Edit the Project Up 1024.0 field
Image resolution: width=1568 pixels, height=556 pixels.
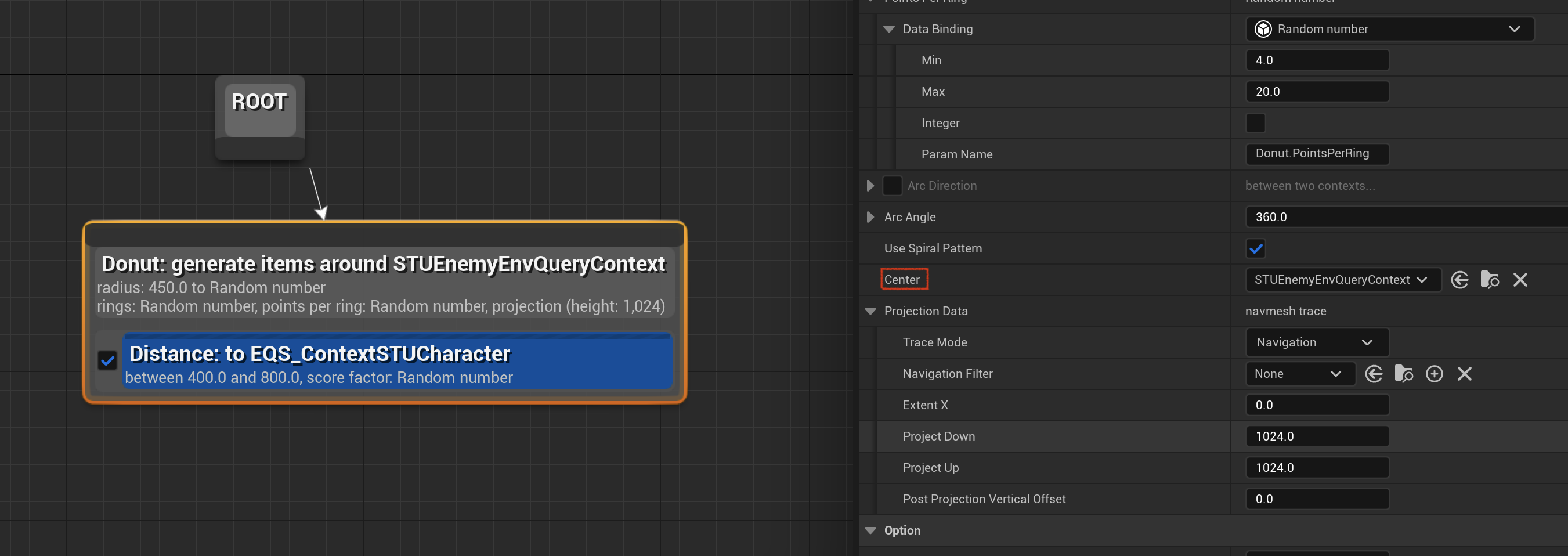[1317, 468]
